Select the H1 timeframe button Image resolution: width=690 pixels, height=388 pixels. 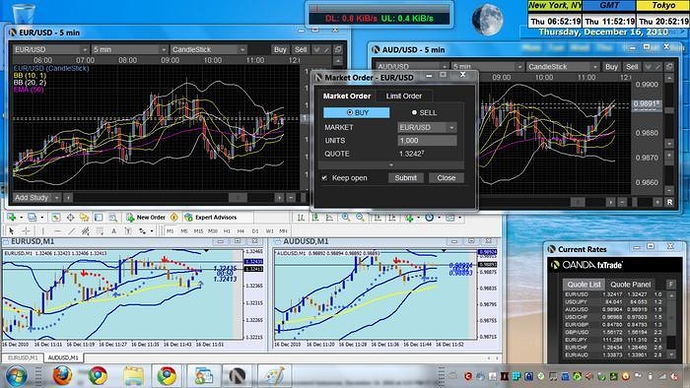tap(227, 231)
